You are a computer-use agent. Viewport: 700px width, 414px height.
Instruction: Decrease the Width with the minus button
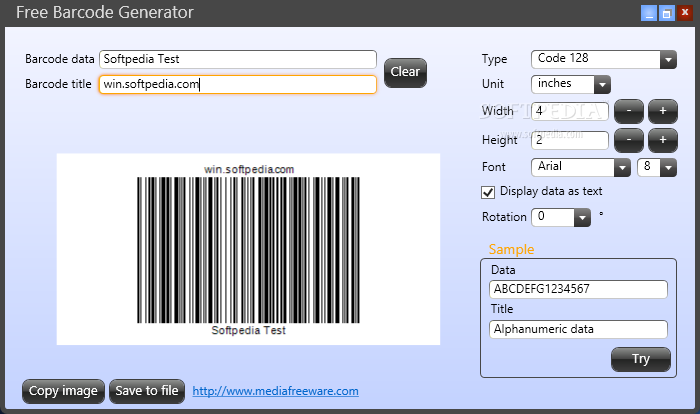point(629,111)
